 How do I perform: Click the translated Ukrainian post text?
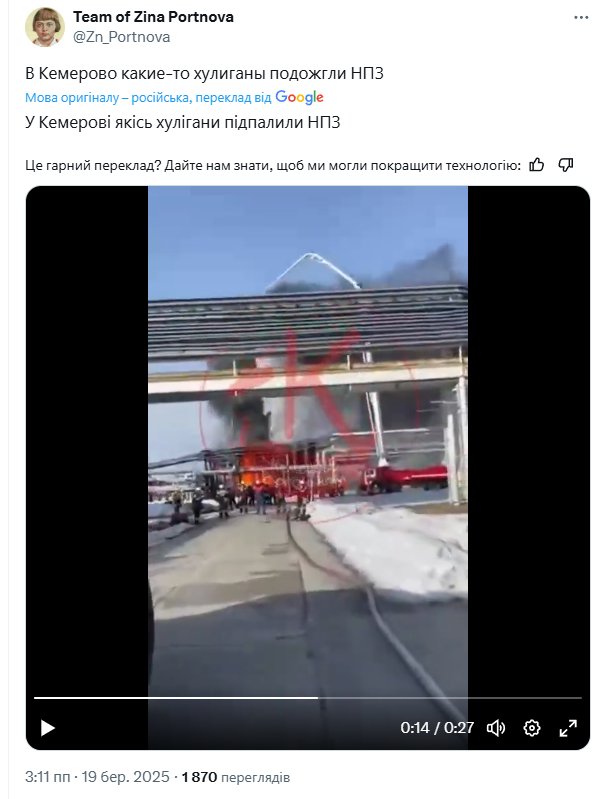(x=182, y=122)
